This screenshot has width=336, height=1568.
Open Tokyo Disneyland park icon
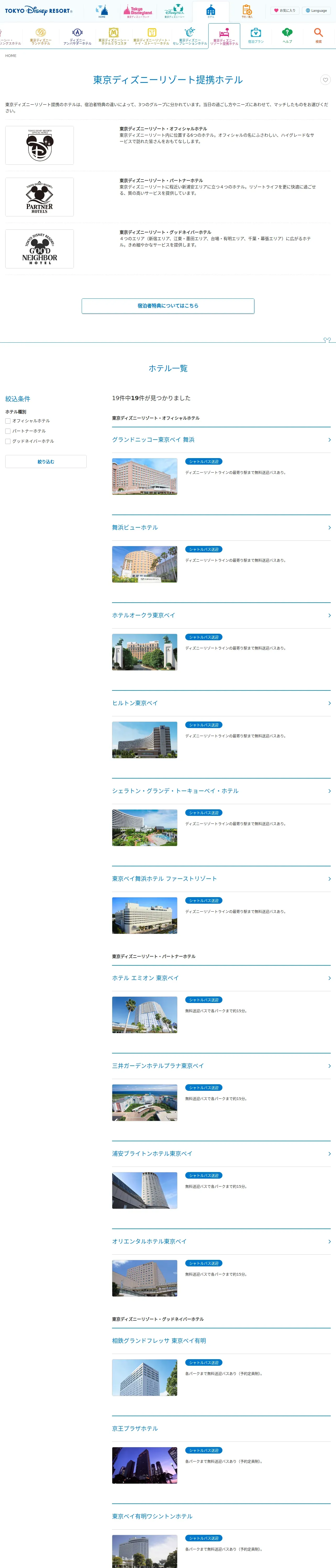(x=138, y=11)
